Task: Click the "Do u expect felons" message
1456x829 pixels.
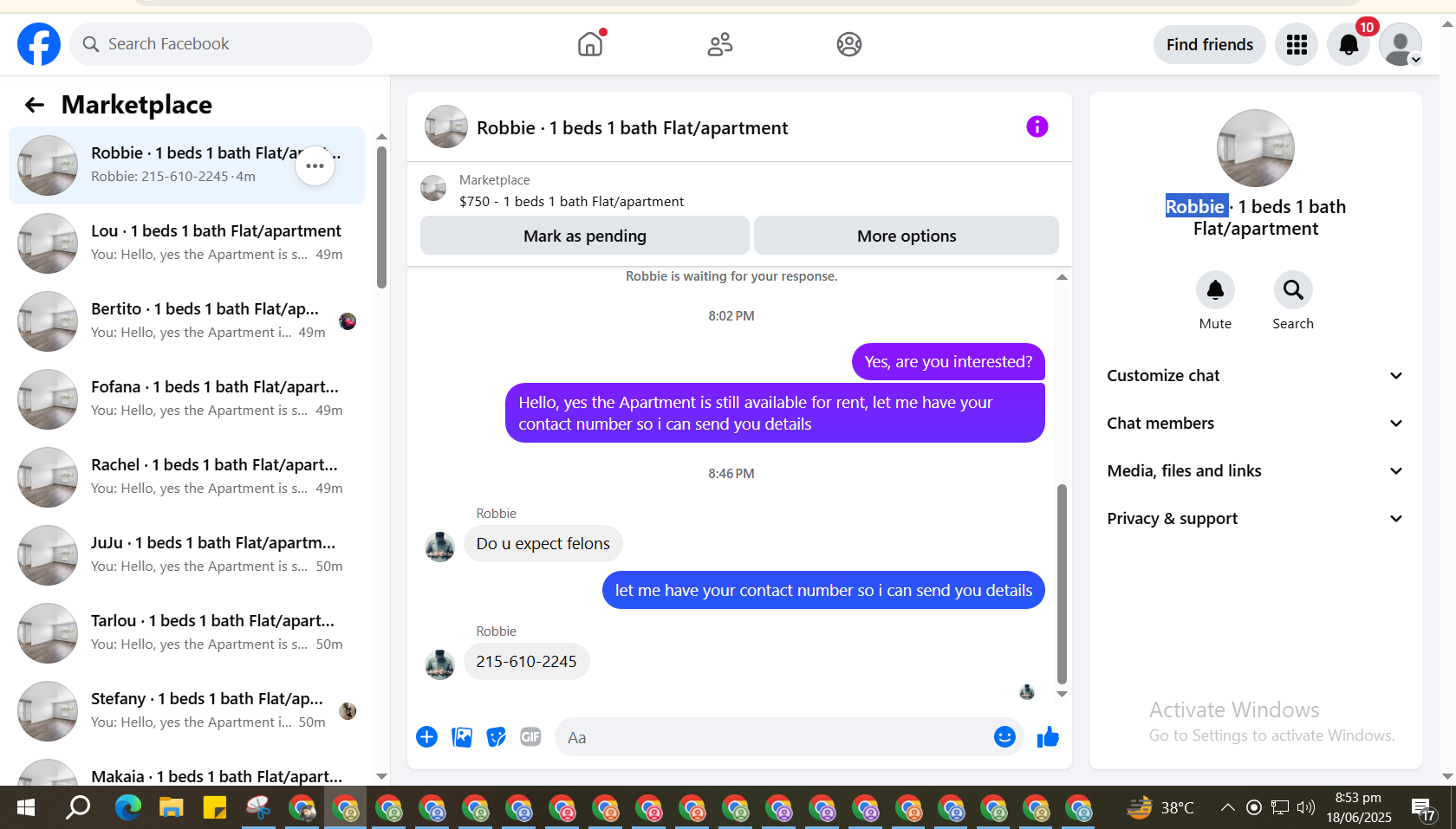Action: pos(543,544)
